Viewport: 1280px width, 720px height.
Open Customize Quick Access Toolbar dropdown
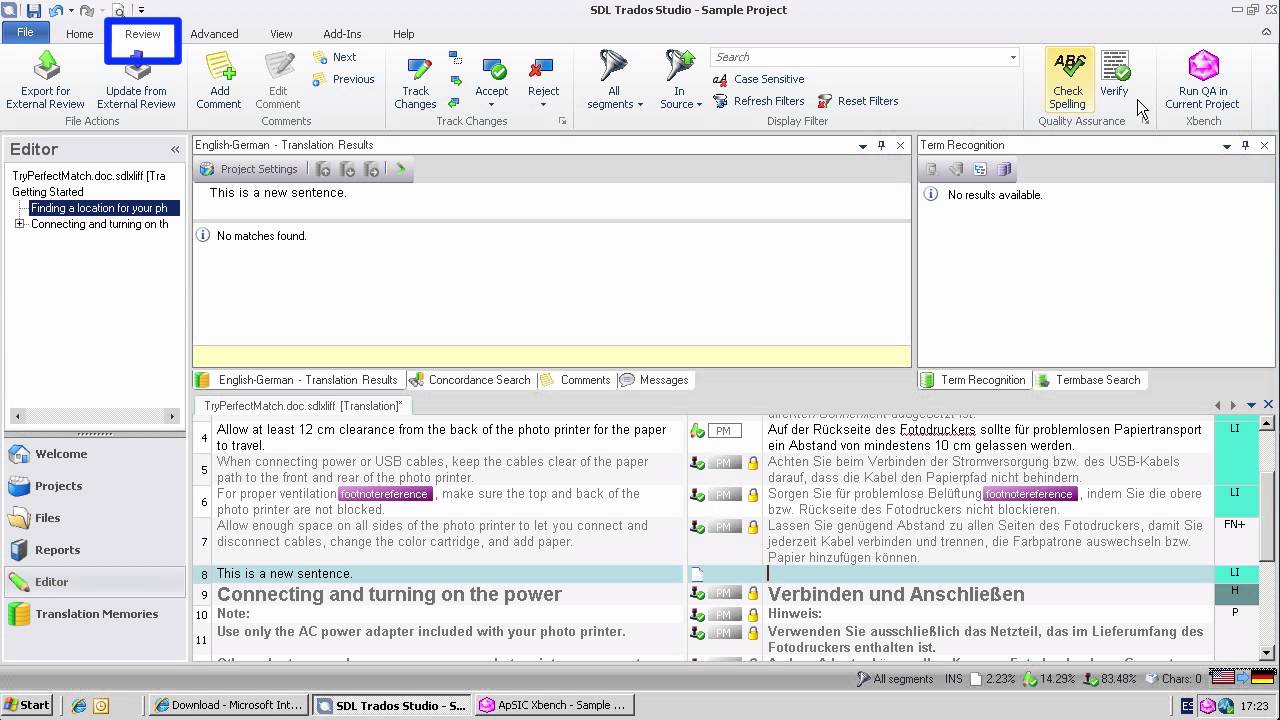tap(141, 10)
